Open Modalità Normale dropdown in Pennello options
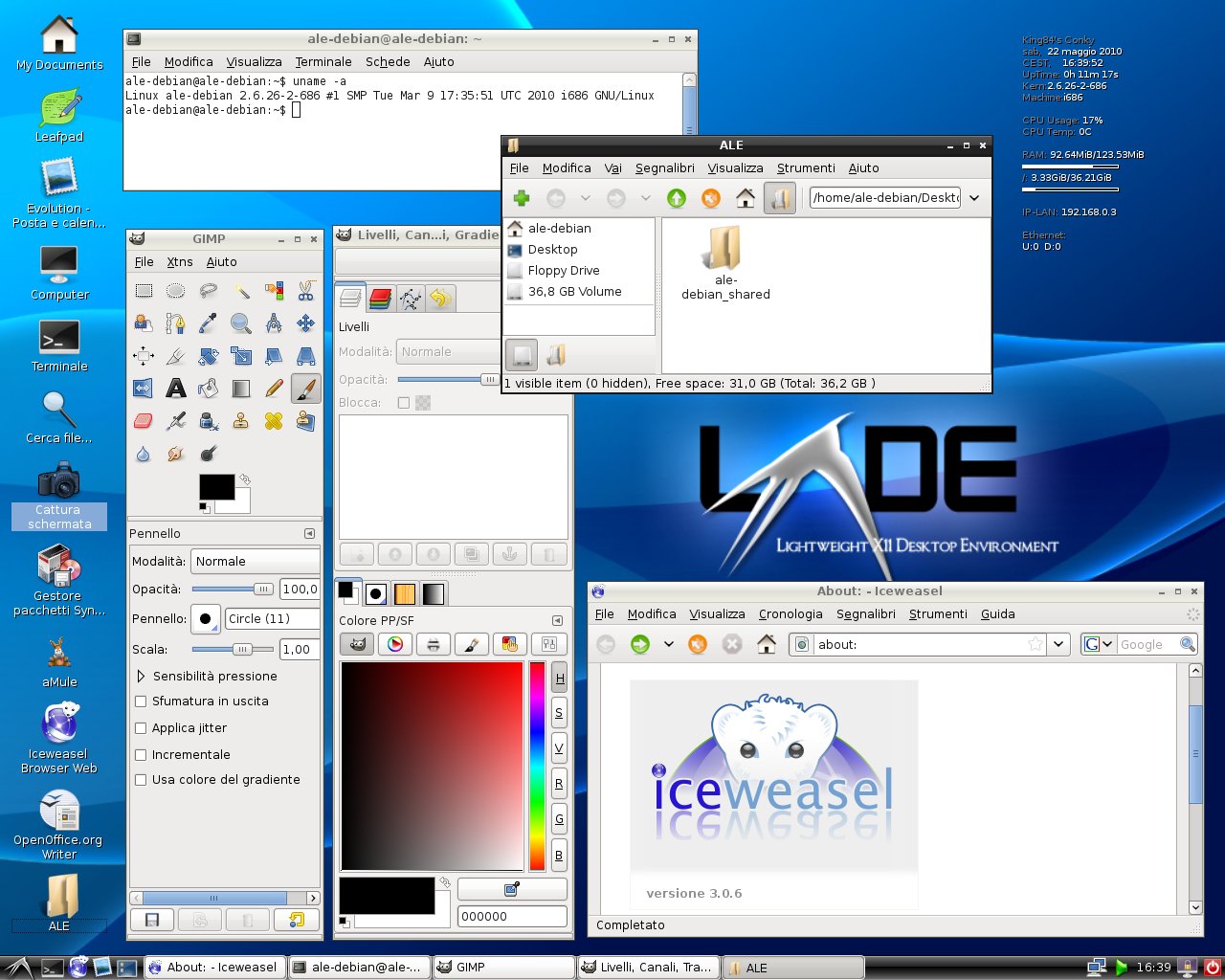 tap(255, 562)
